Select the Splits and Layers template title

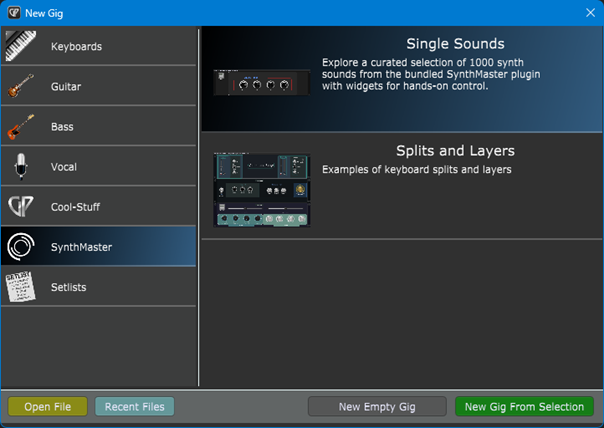click(455, 151)
